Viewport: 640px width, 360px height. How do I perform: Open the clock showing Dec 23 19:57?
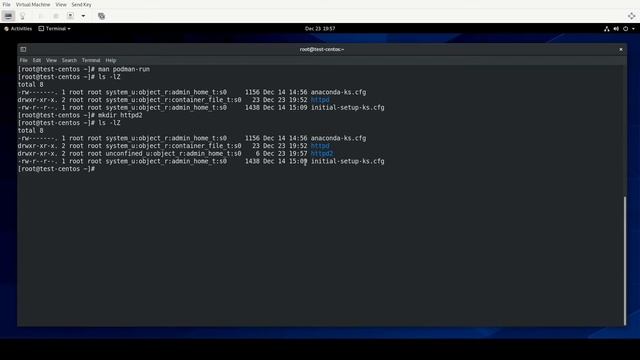point(320,29)
